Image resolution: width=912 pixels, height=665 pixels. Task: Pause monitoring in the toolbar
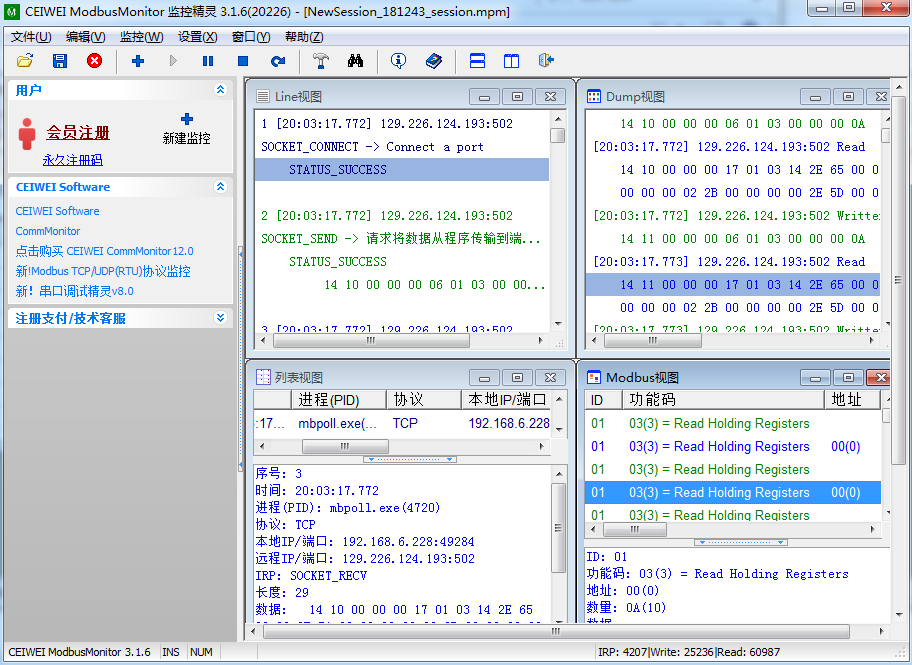click(208, 61)
